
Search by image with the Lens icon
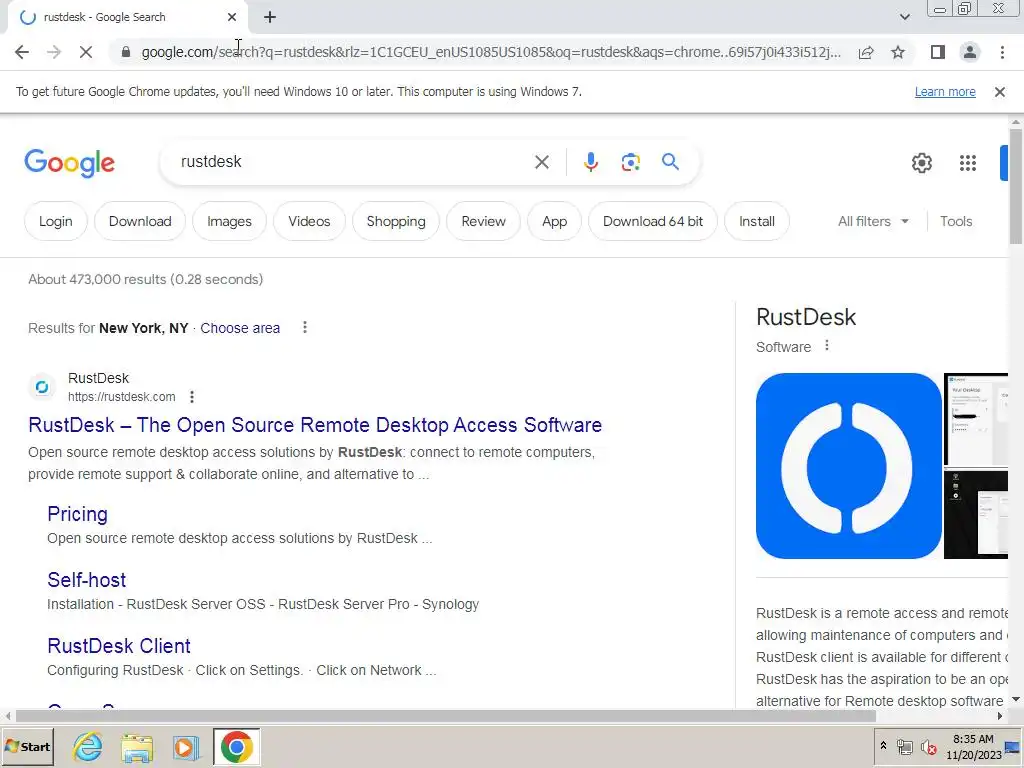point(630,162)
